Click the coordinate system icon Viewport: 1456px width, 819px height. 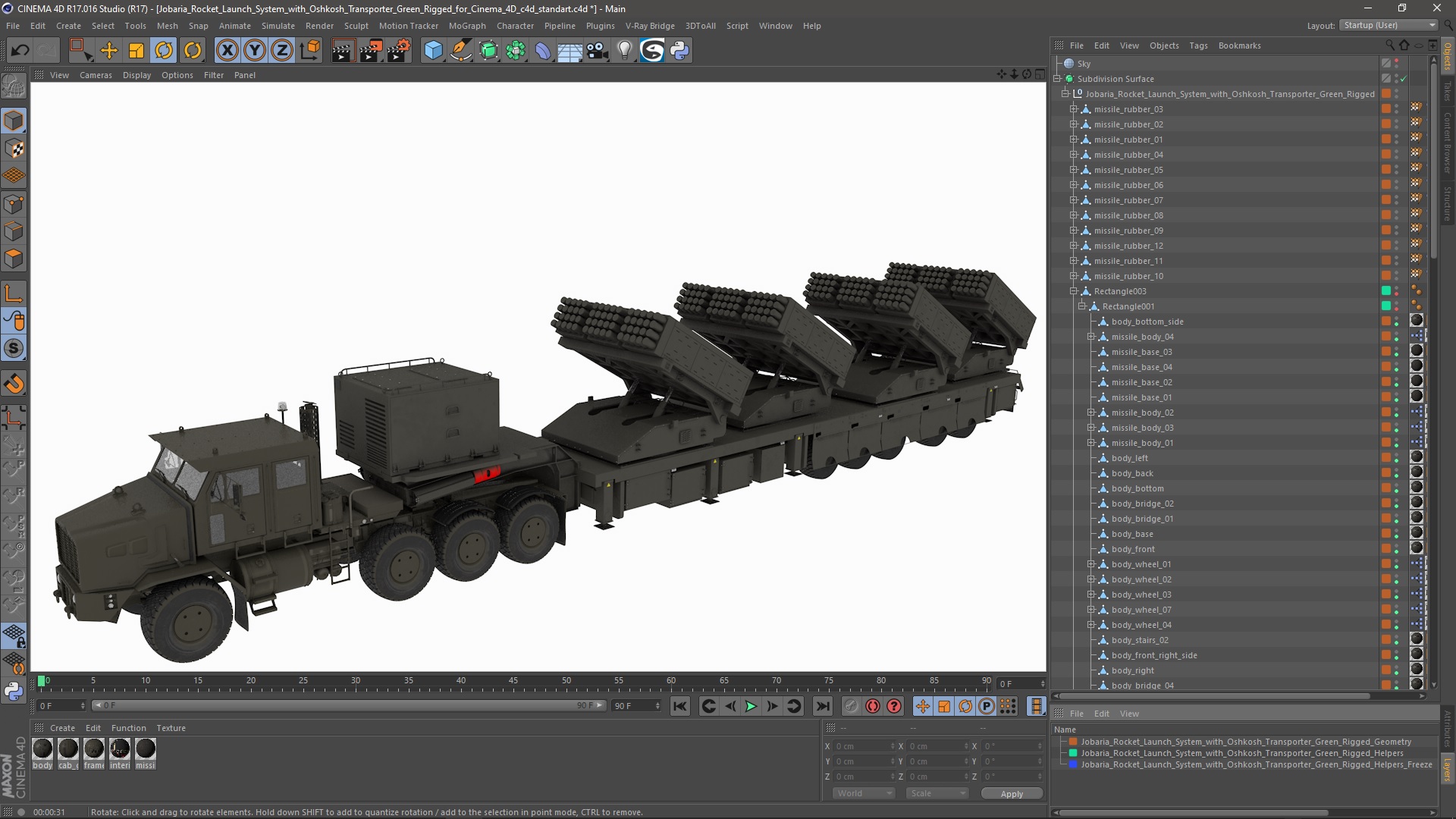pos(310,51)
